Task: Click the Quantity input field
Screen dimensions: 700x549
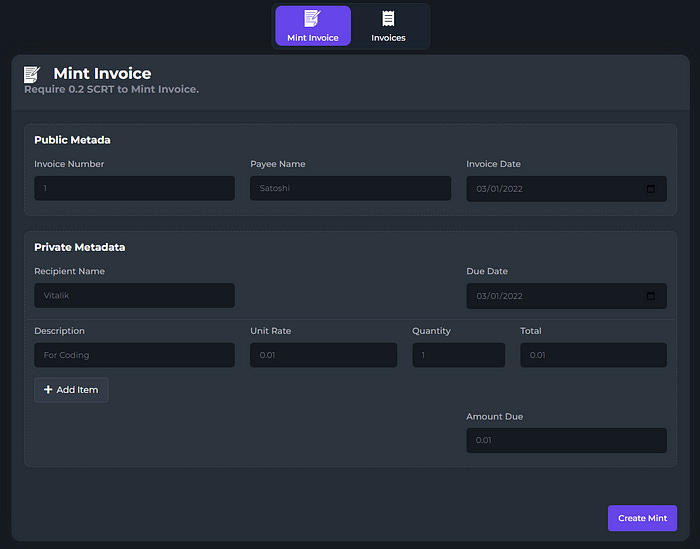Action: tap(458, 355)
